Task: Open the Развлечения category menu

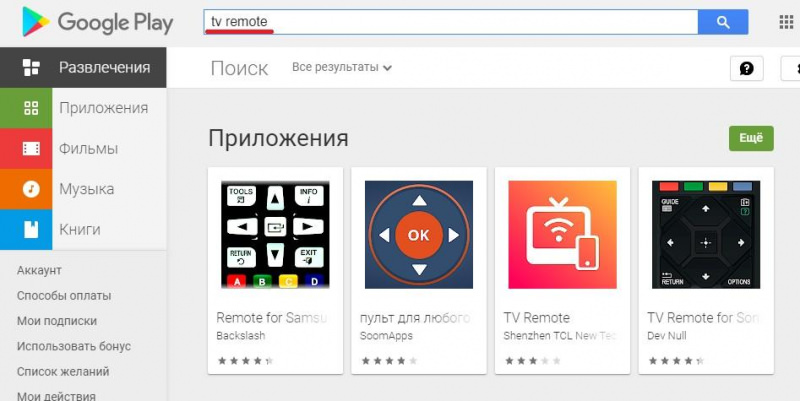Action: tap(83, 67)
